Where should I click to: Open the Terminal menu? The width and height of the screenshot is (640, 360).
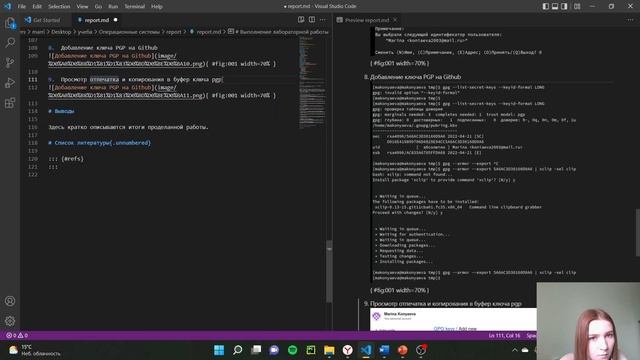pos(135,7)
